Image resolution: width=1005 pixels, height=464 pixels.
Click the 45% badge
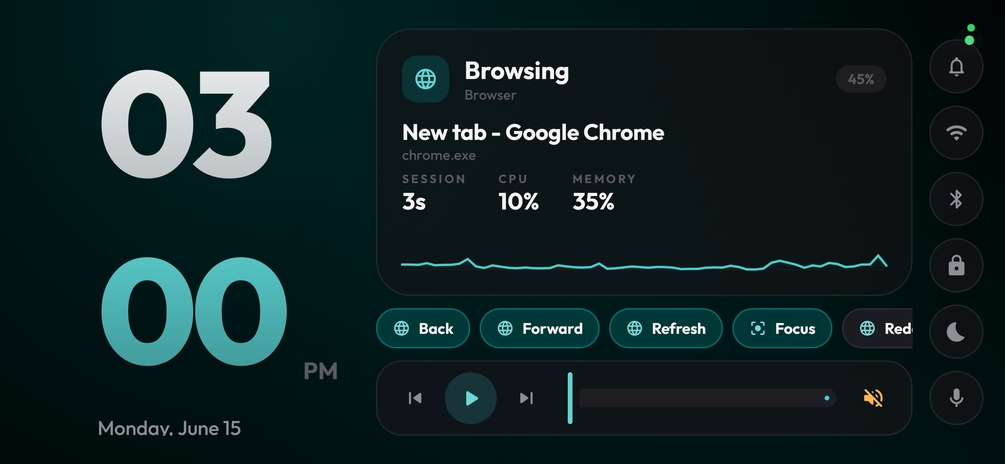click(861, 79)
